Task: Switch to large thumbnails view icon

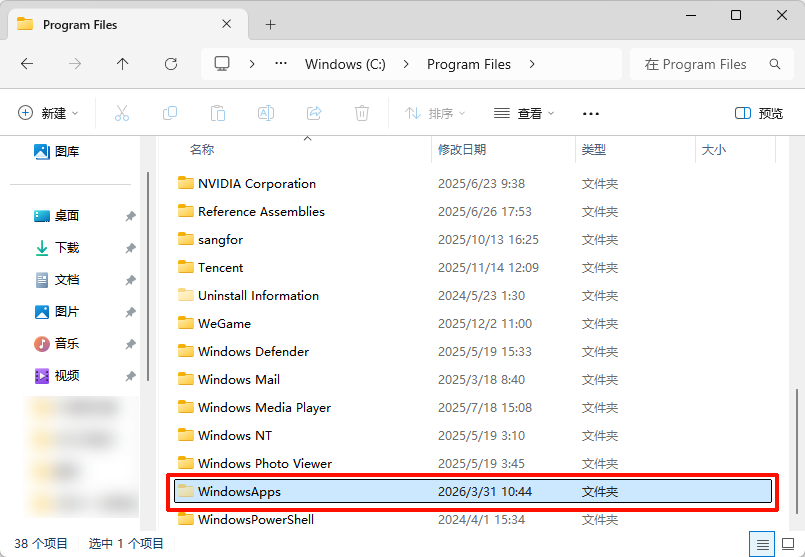Action: click(788, 544)
